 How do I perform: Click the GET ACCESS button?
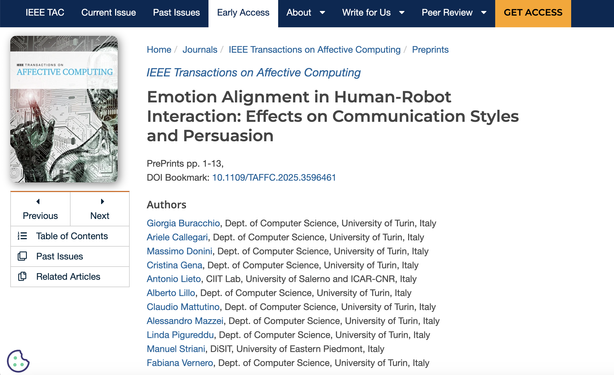click(533, 13)
